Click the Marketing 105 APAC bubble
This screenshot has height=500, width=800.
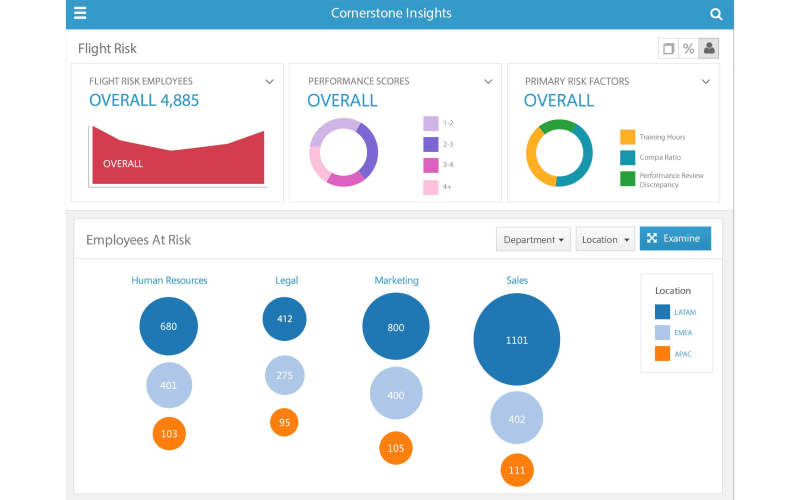pos(396,448)
